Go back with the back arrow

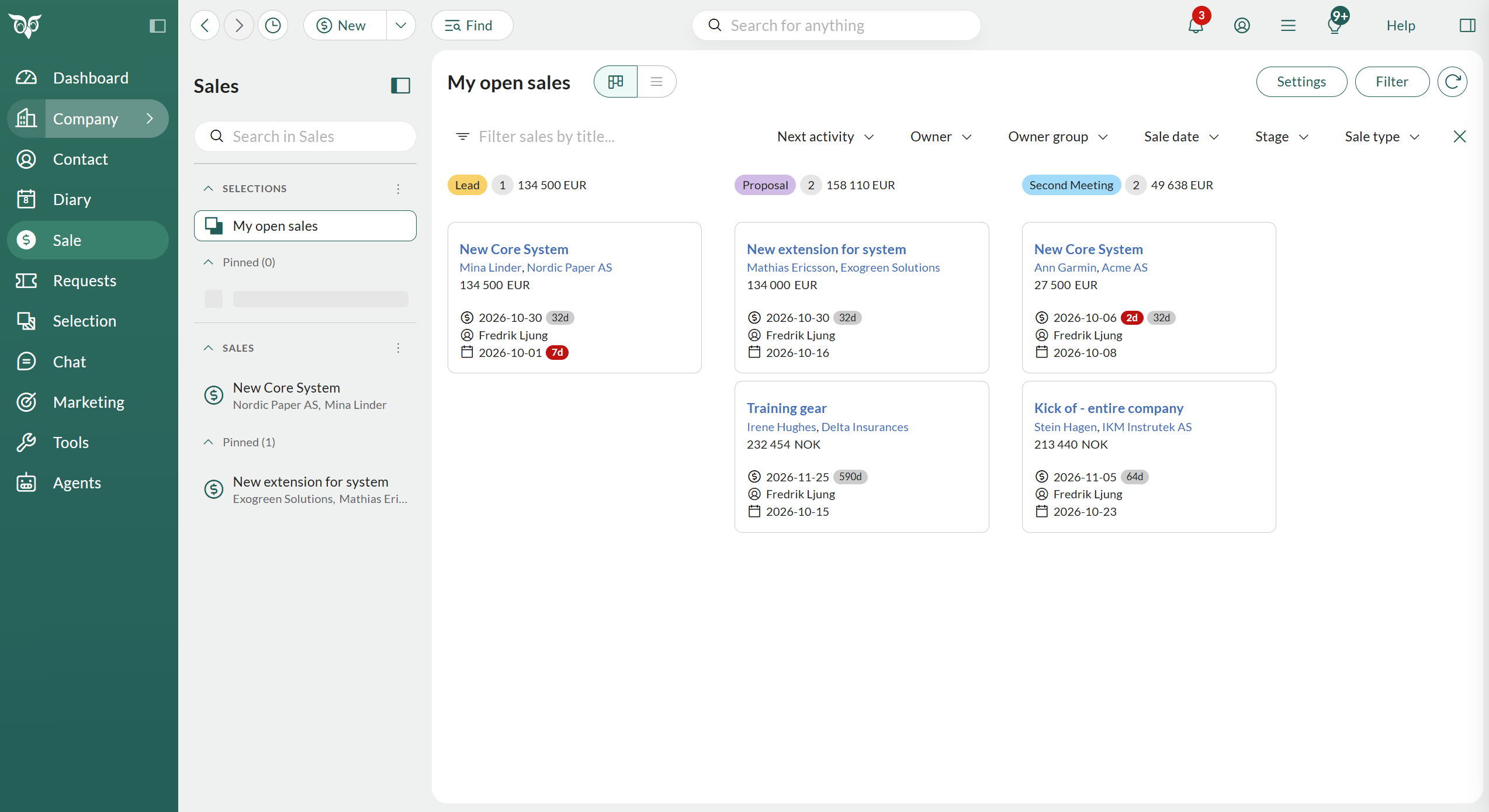(x=205, y=26)
